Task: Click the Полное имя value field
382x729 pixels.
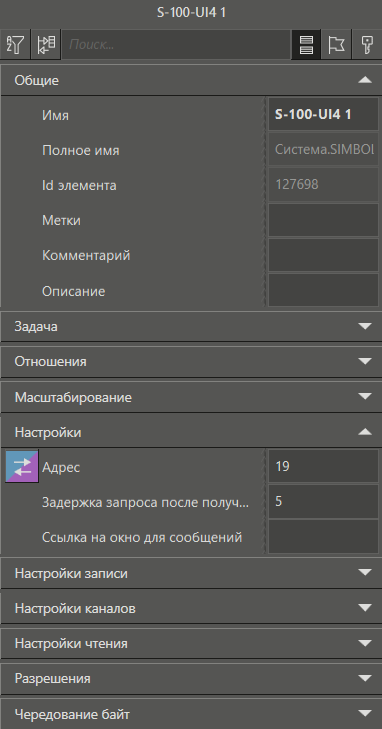Action: pyautogui.click(x=323, y=150)
